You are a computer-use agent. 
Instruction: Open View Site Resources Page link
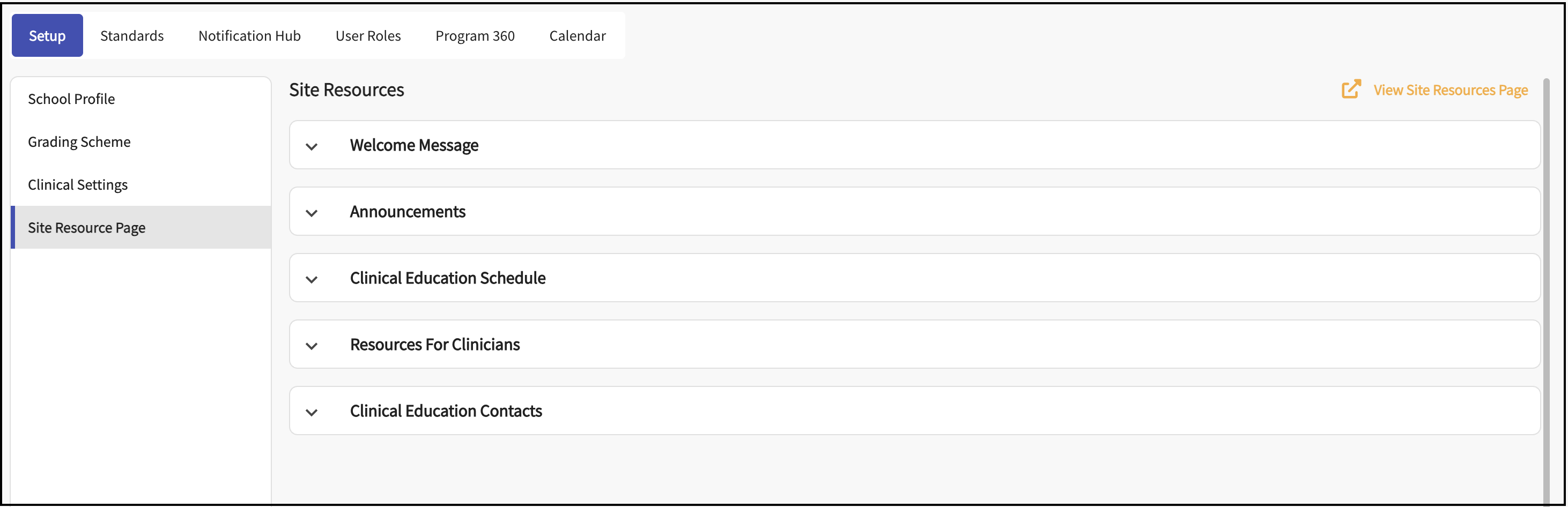tap(1450, 90)
